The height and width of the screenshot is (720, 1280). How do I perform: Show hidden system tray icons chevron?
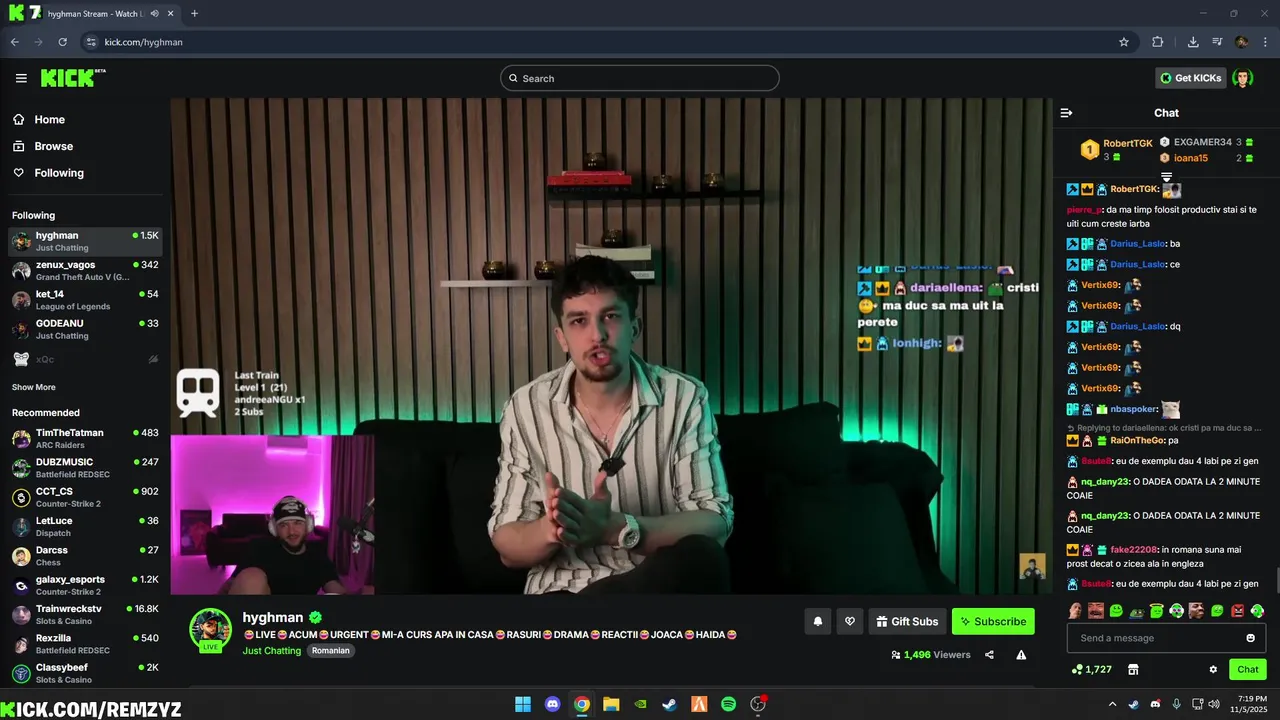pyautogui.click(x=1111, y=704)
